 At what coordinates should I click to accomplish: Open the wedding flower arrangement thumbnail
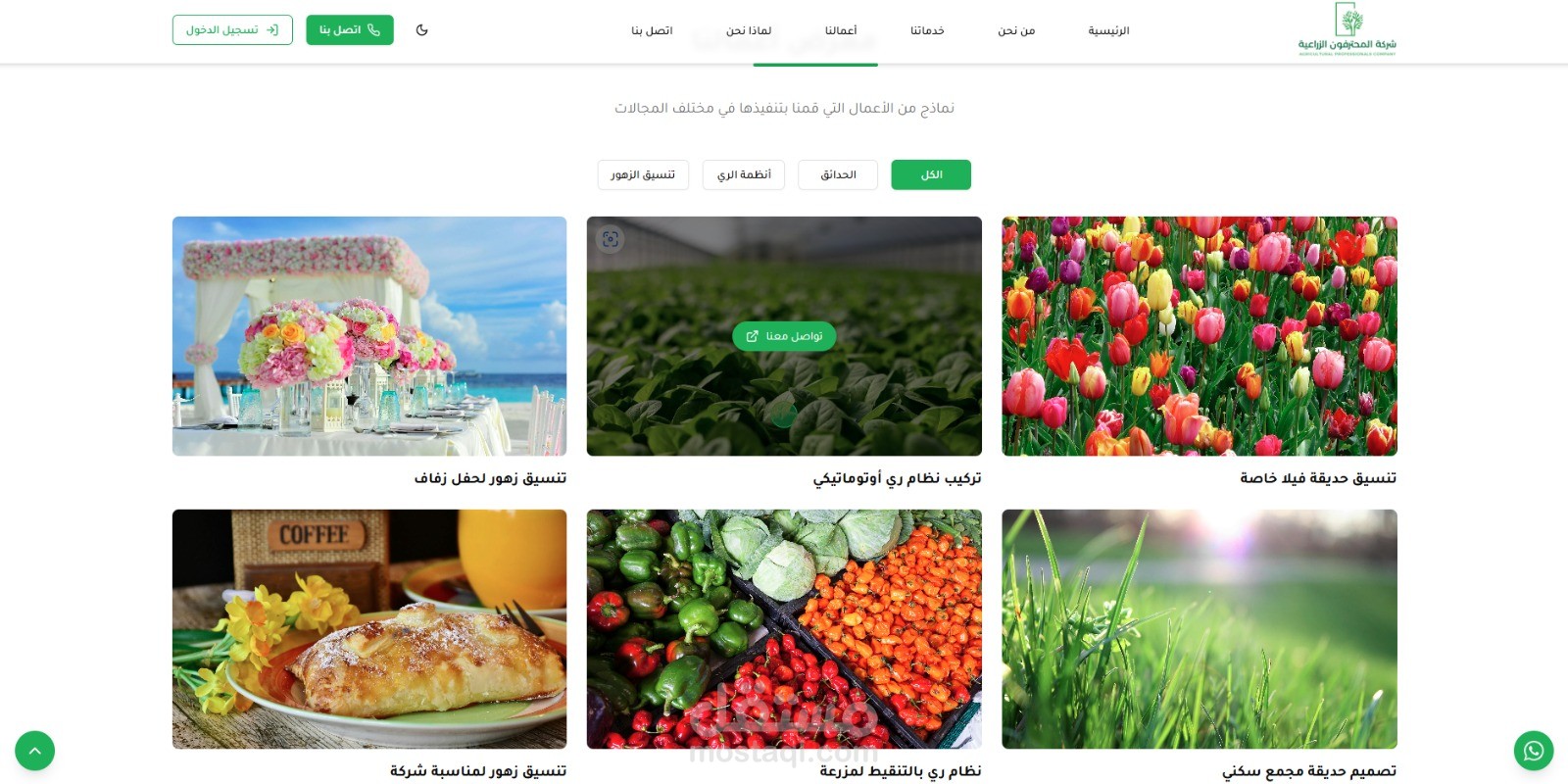[369, 336]
